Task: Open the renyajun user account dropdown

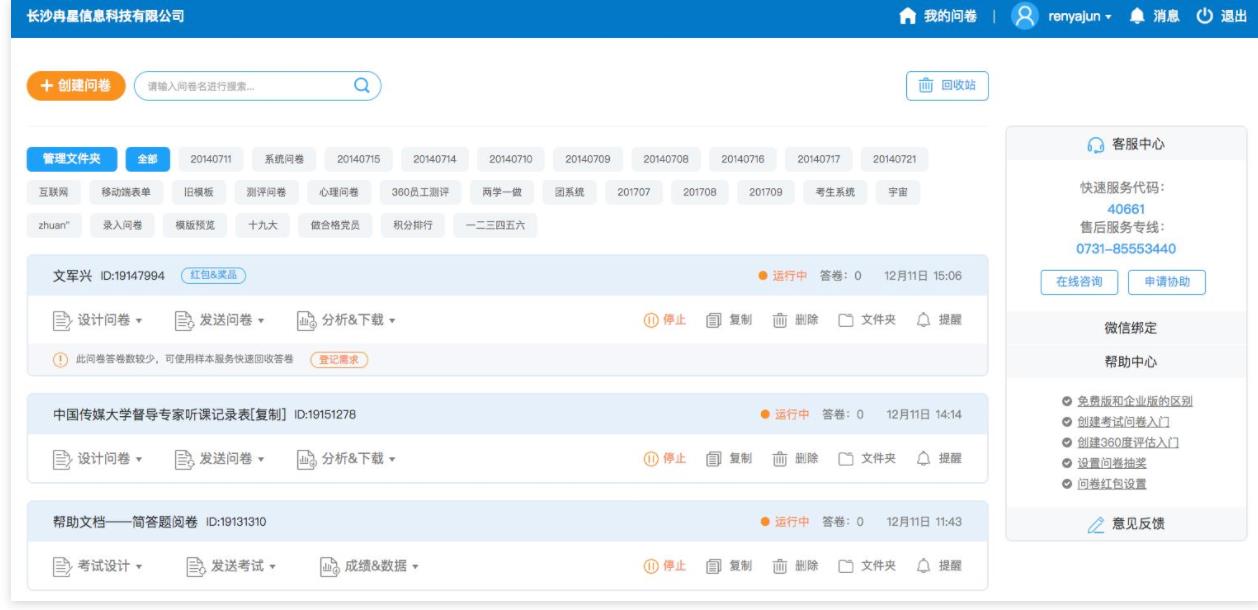Action: pyautogui.click(x=1075, y=17)
